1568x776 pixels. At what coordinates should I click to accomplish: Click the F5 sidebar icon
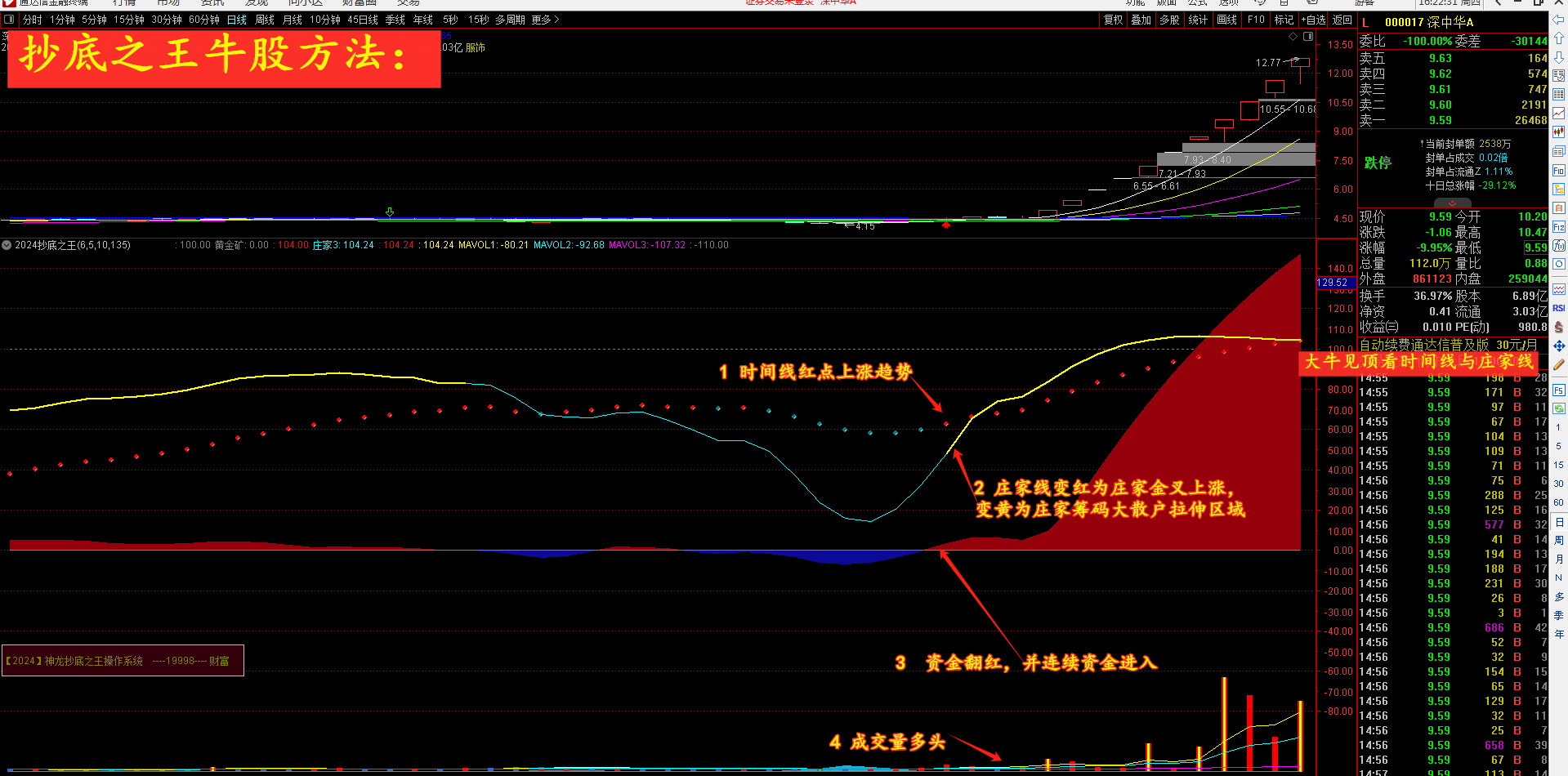[x=1559, y=390]
